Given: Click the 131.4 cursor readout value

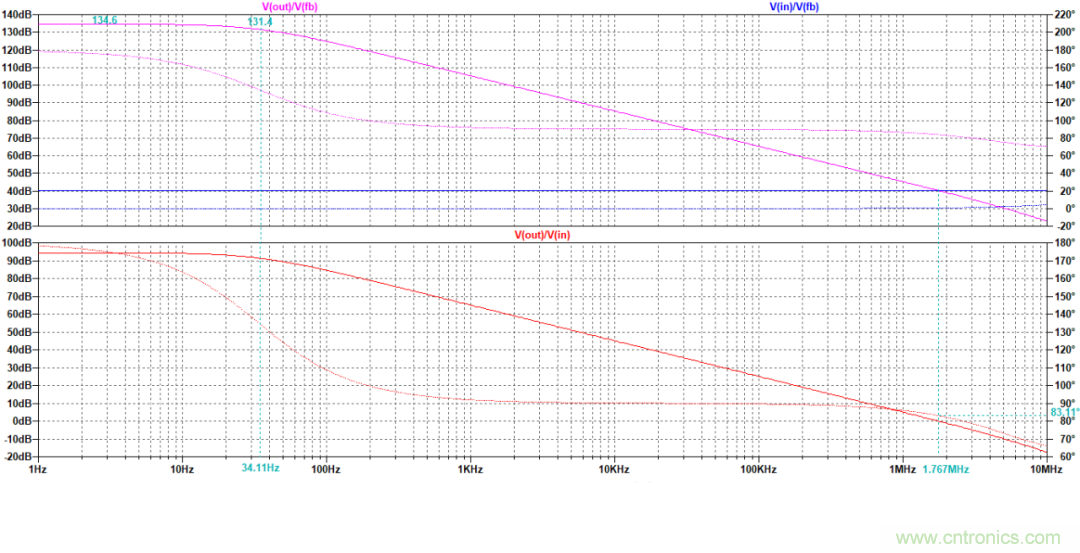Looking at the screenshot, I should point(260,21).
